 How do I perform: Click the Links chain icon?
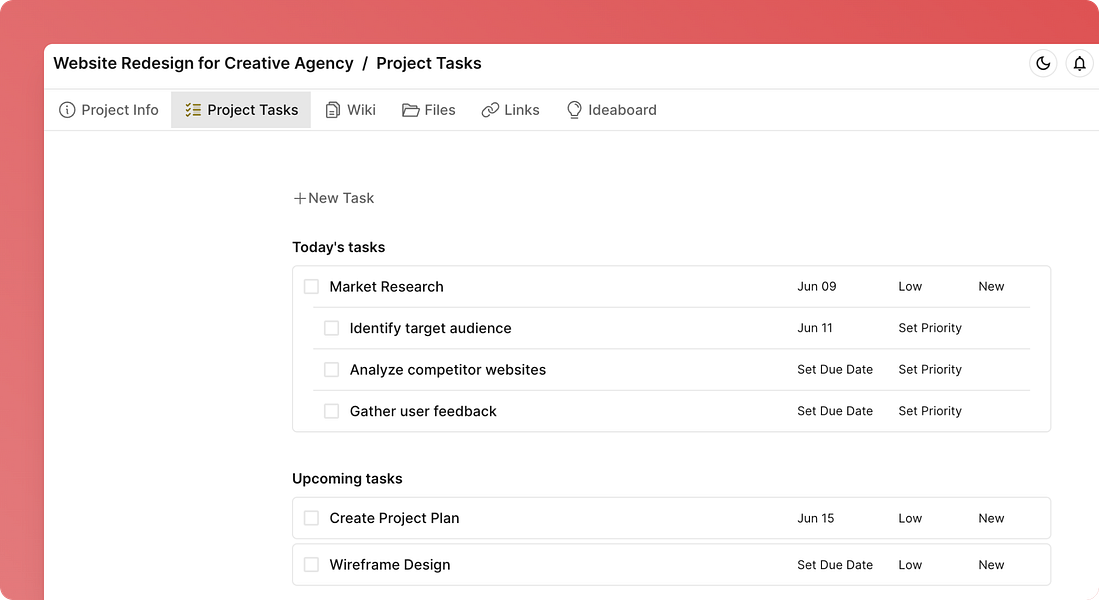point(490,110)
